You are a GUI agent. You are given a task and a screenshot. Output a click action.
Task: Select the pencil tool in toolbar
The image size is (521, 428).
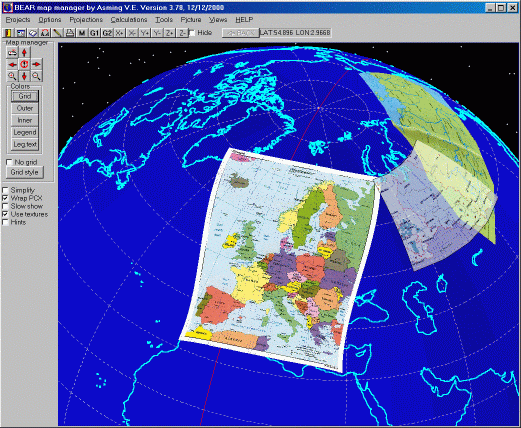[57, 33]
